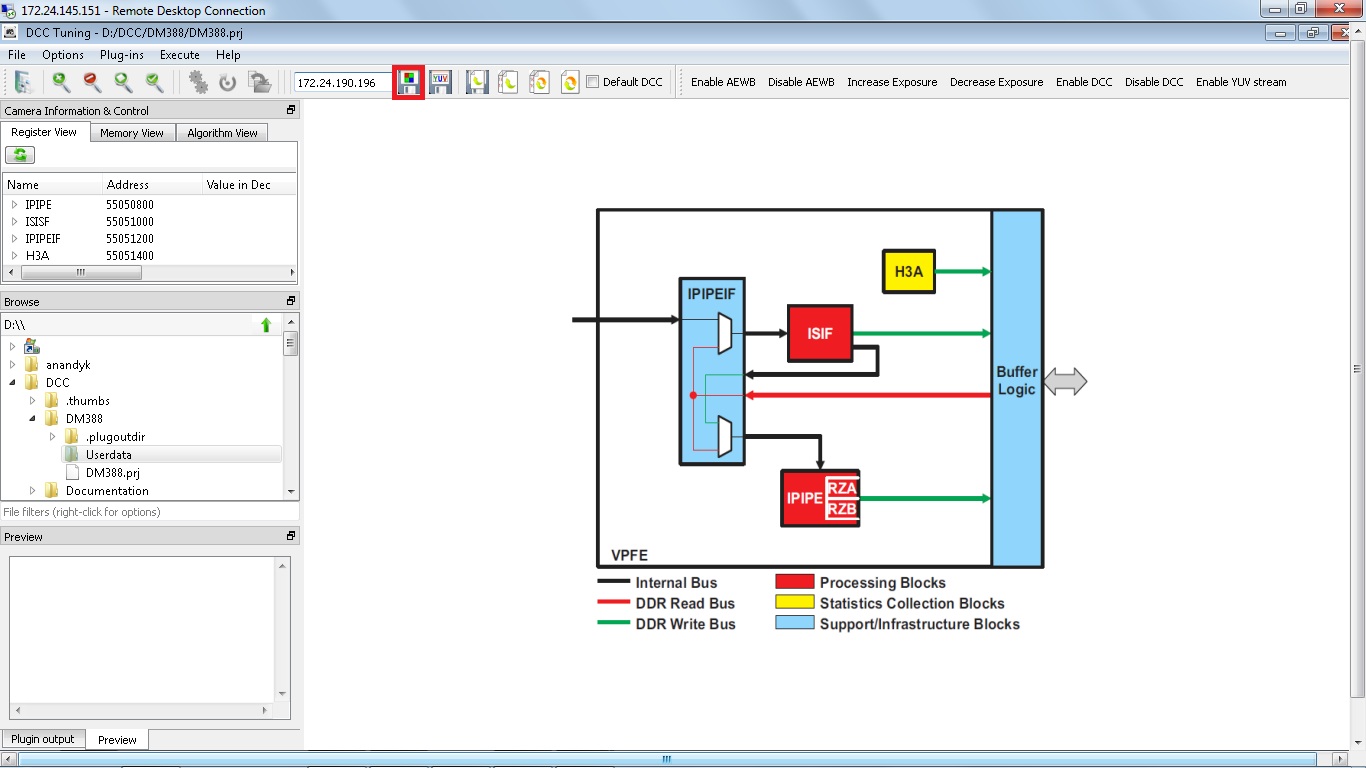Image resolution: width=1366 pixels, height=768 pixels.
Task: Click the Save RAW image floppy icon
Action: coord(409,82)
